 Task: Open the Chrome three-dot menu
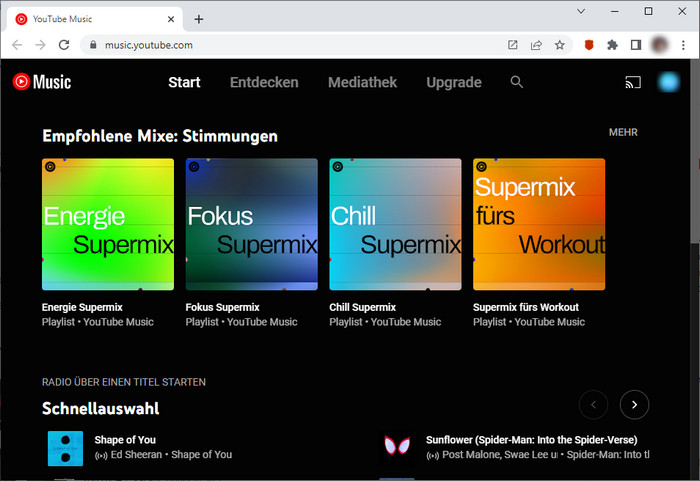point(683,45)
